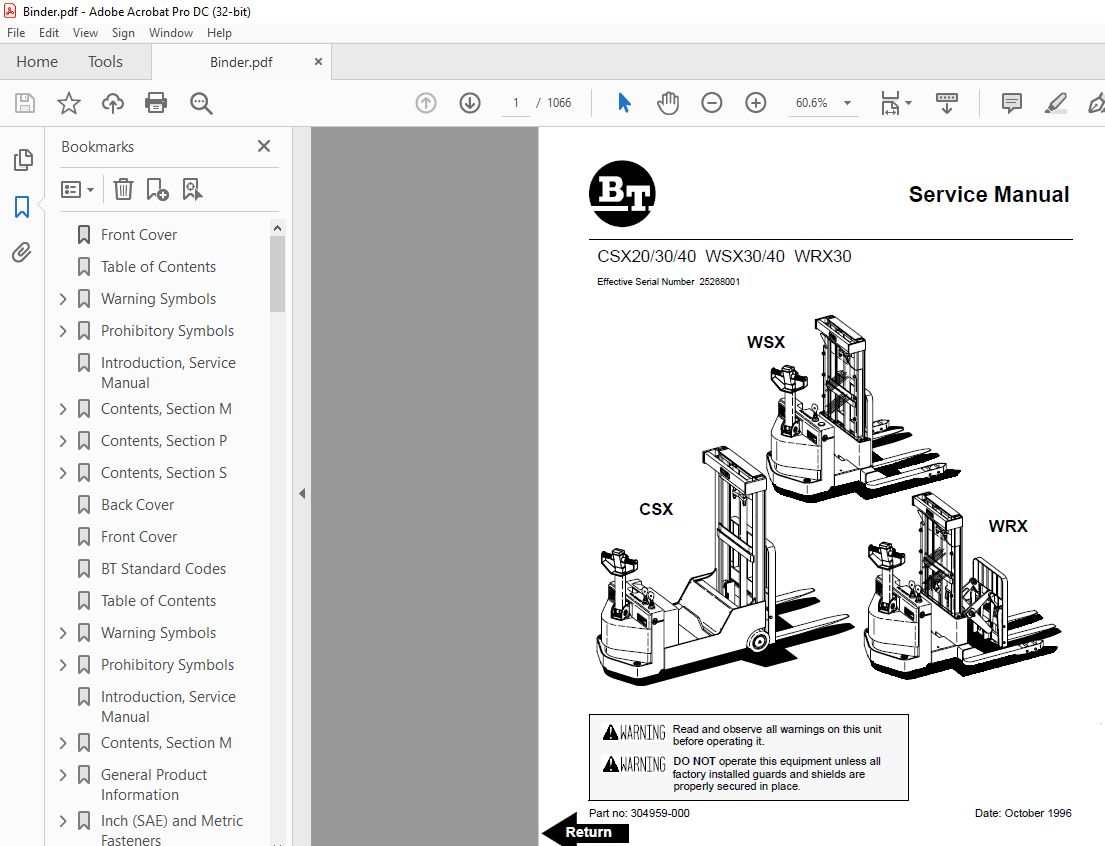Open page display options dropdown arrow
The image size is (1105, 846).
click(908, 103)
